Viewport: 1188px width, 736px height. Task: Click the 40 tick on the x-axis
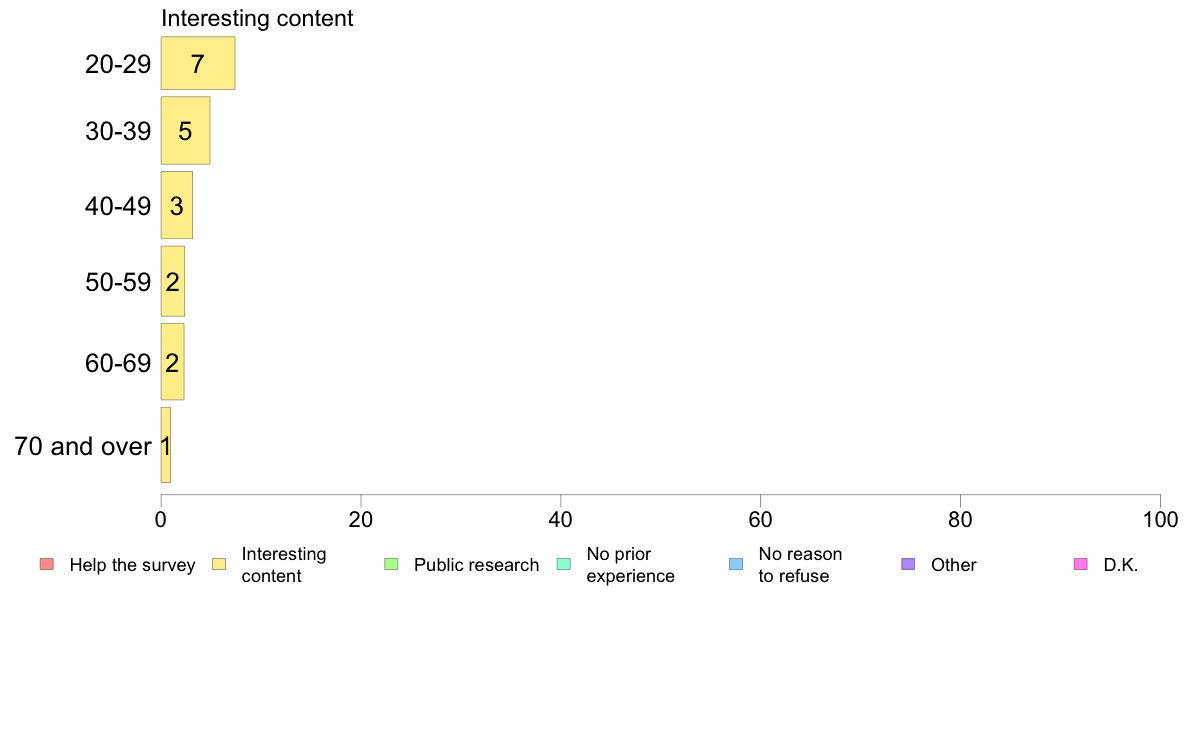pos(561,520)
